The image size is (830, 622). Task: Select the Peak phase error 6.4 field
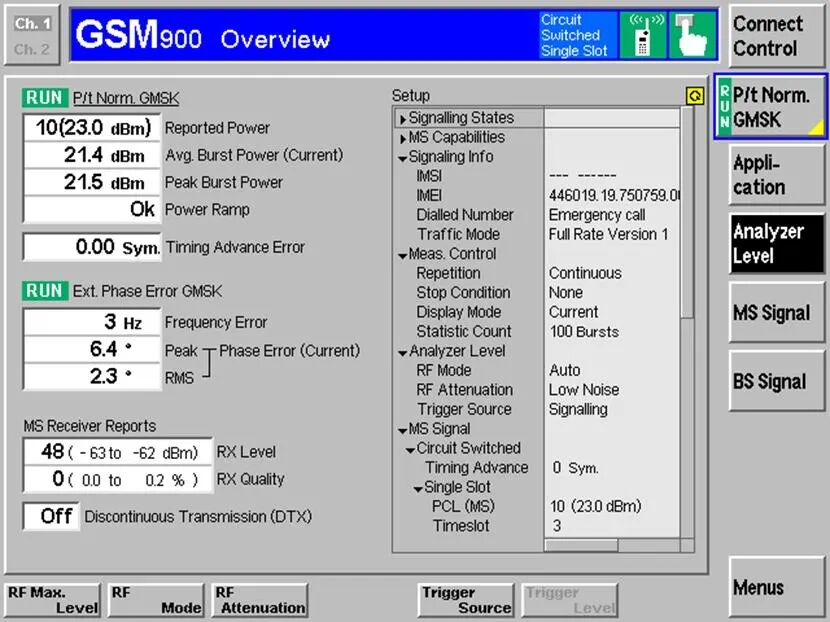pos(92,349)
